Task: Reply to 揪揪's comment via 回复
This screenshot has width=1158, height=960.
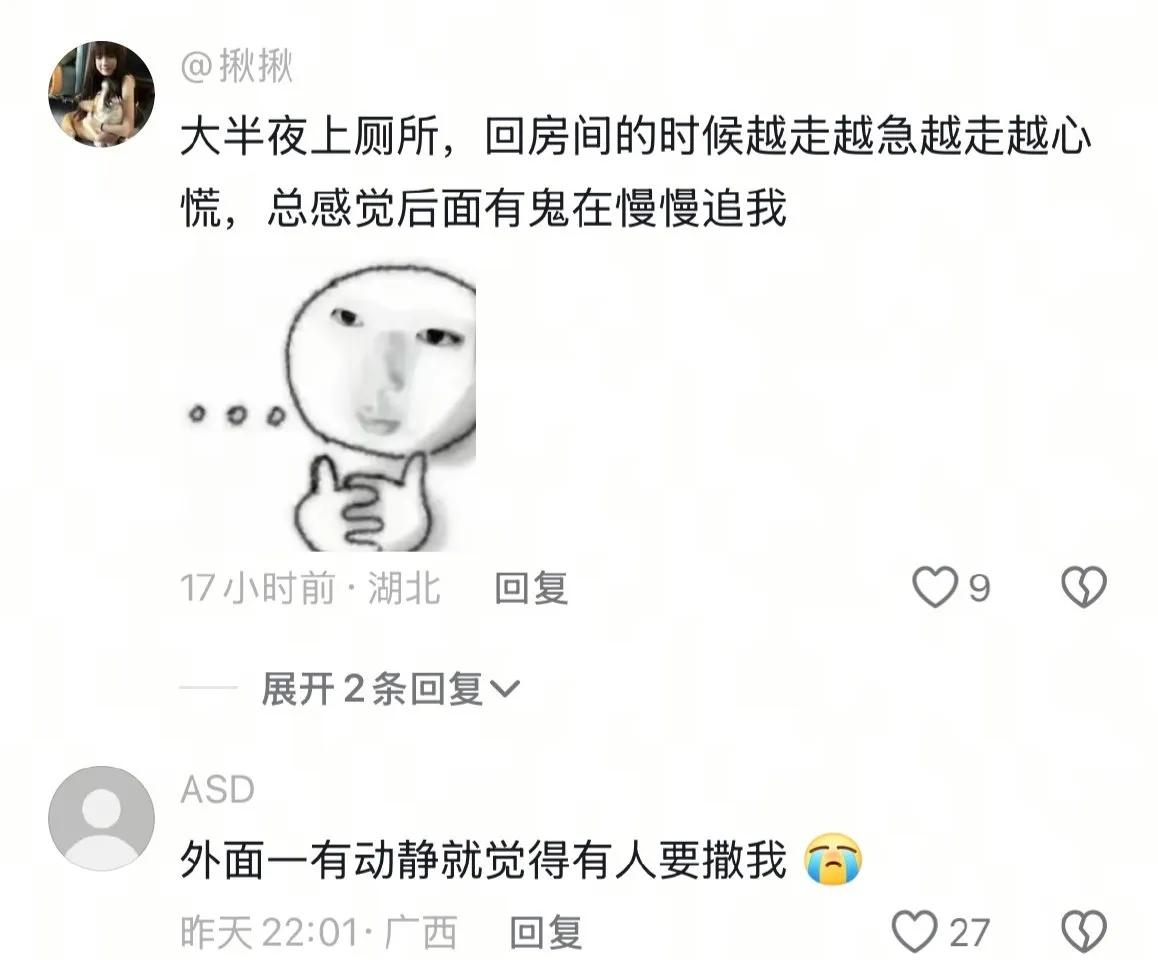Action: click(x=531, y=589)
